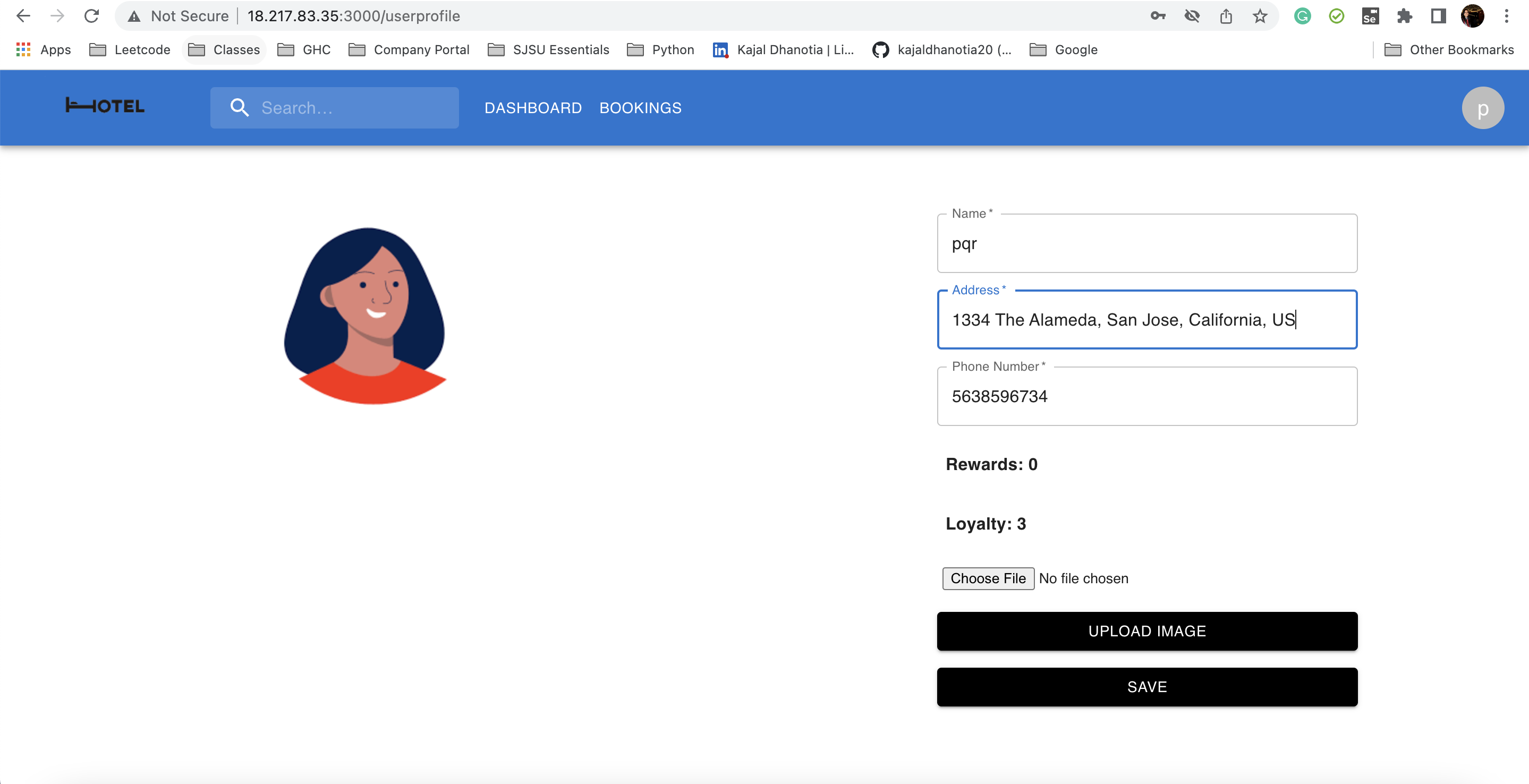Click UPLOAD IMAGE

[1146, 631]
